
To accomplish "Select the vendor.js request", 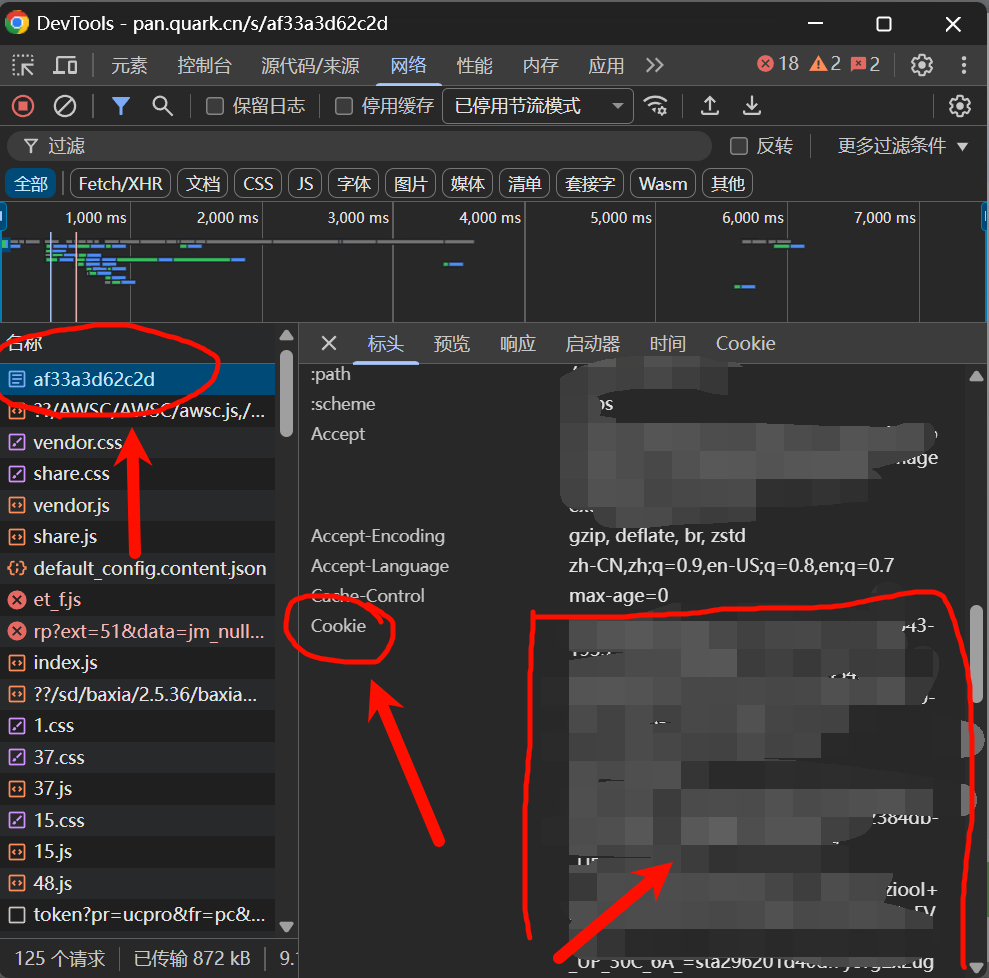I will [138, 505].
